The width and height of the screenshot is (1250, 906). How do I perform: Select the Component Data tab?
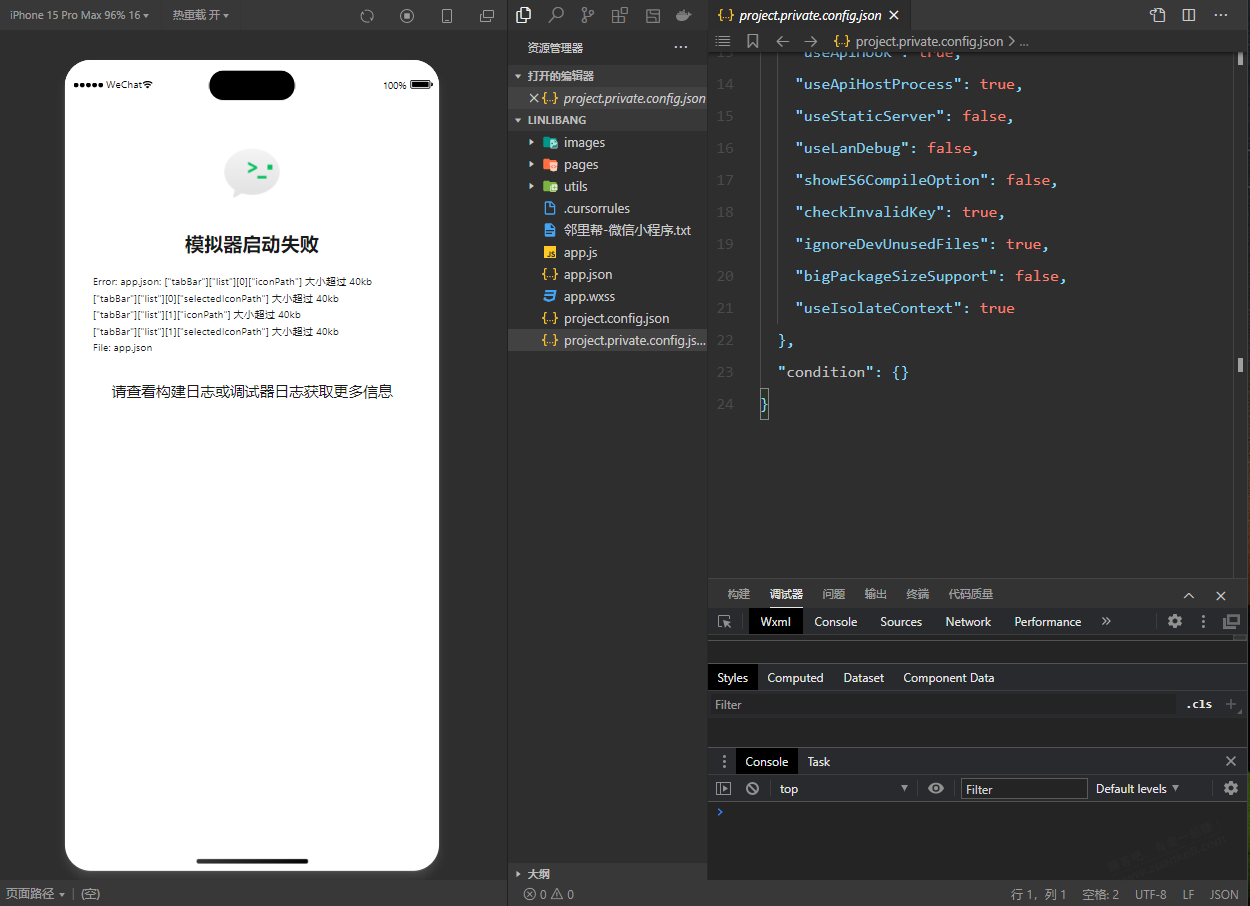[949, 677]
